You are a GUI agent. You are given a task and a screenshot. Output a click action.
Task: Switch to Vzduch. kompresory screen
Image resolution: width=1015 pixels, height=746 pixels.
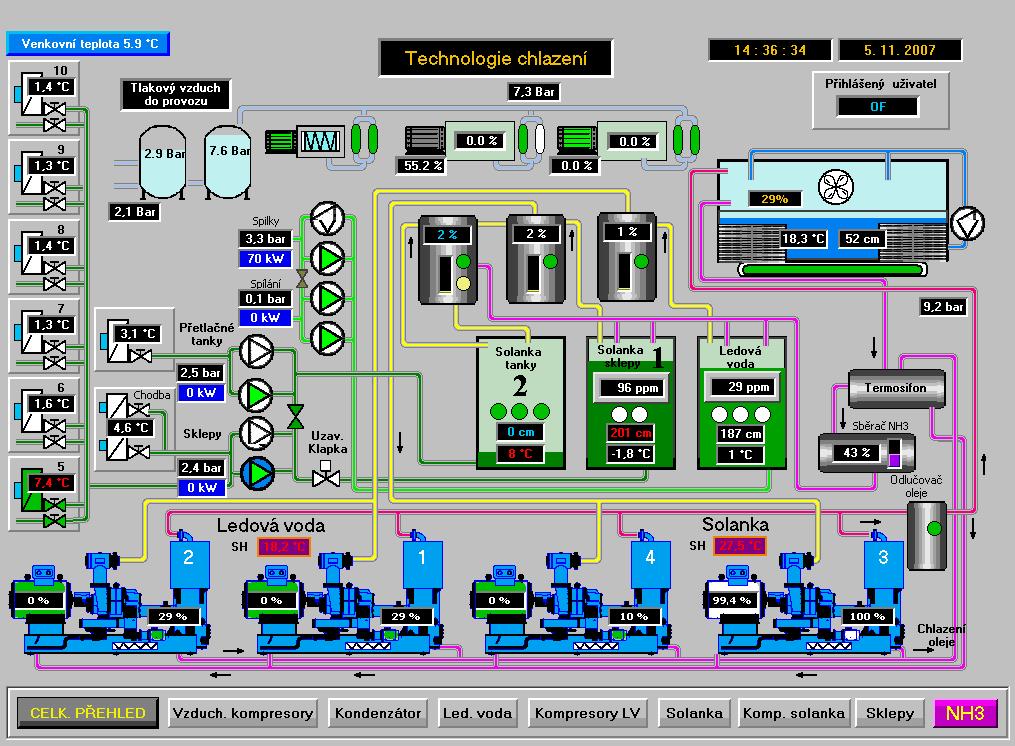point(243,713)
